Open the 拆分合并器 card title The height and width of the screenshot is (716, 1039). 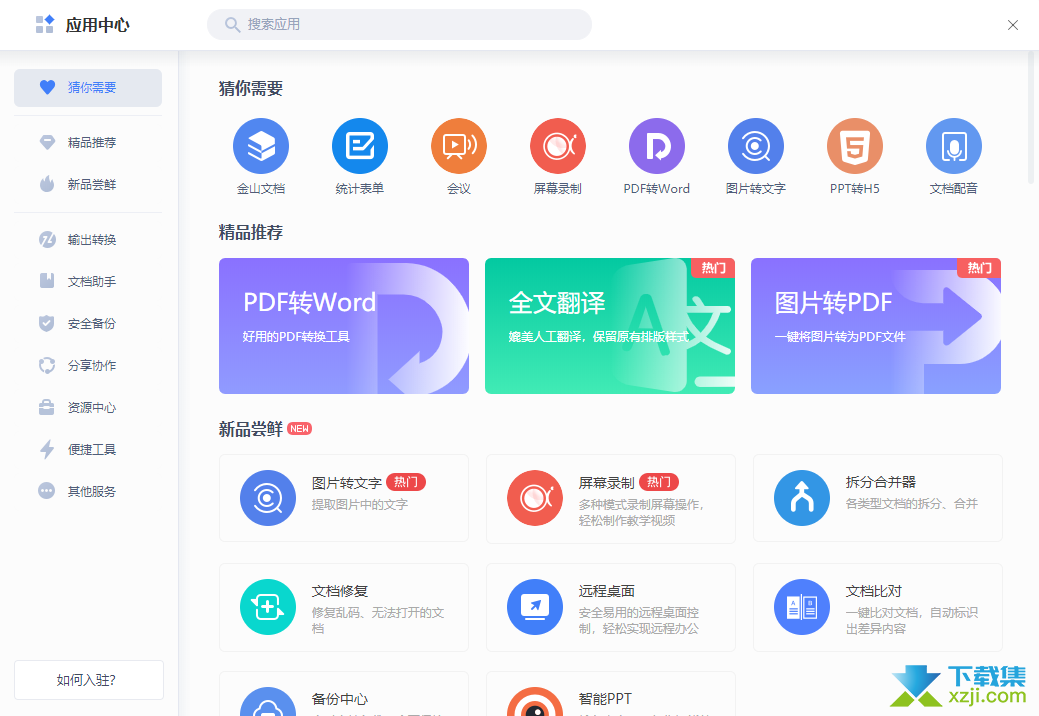(x=881, y=482)
